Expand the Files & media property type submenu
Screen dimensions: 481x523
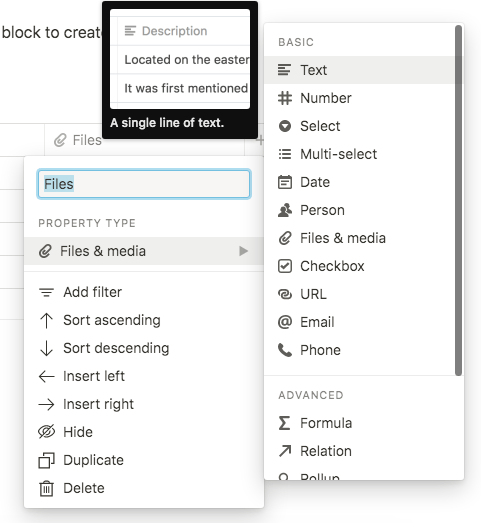[144, 251]
